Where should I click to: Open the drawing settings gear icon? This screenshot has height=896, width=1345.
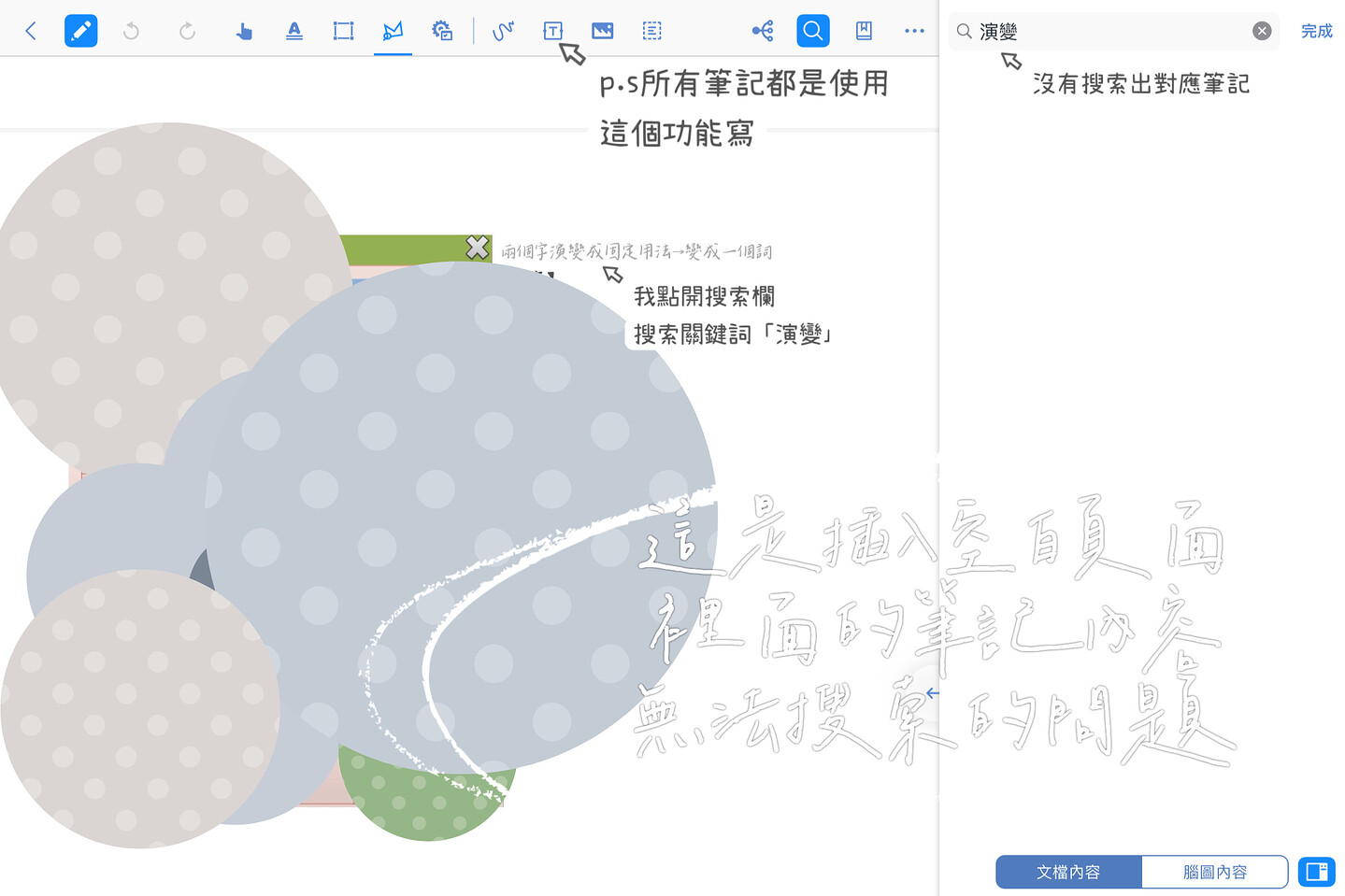(x=442, y=30)
